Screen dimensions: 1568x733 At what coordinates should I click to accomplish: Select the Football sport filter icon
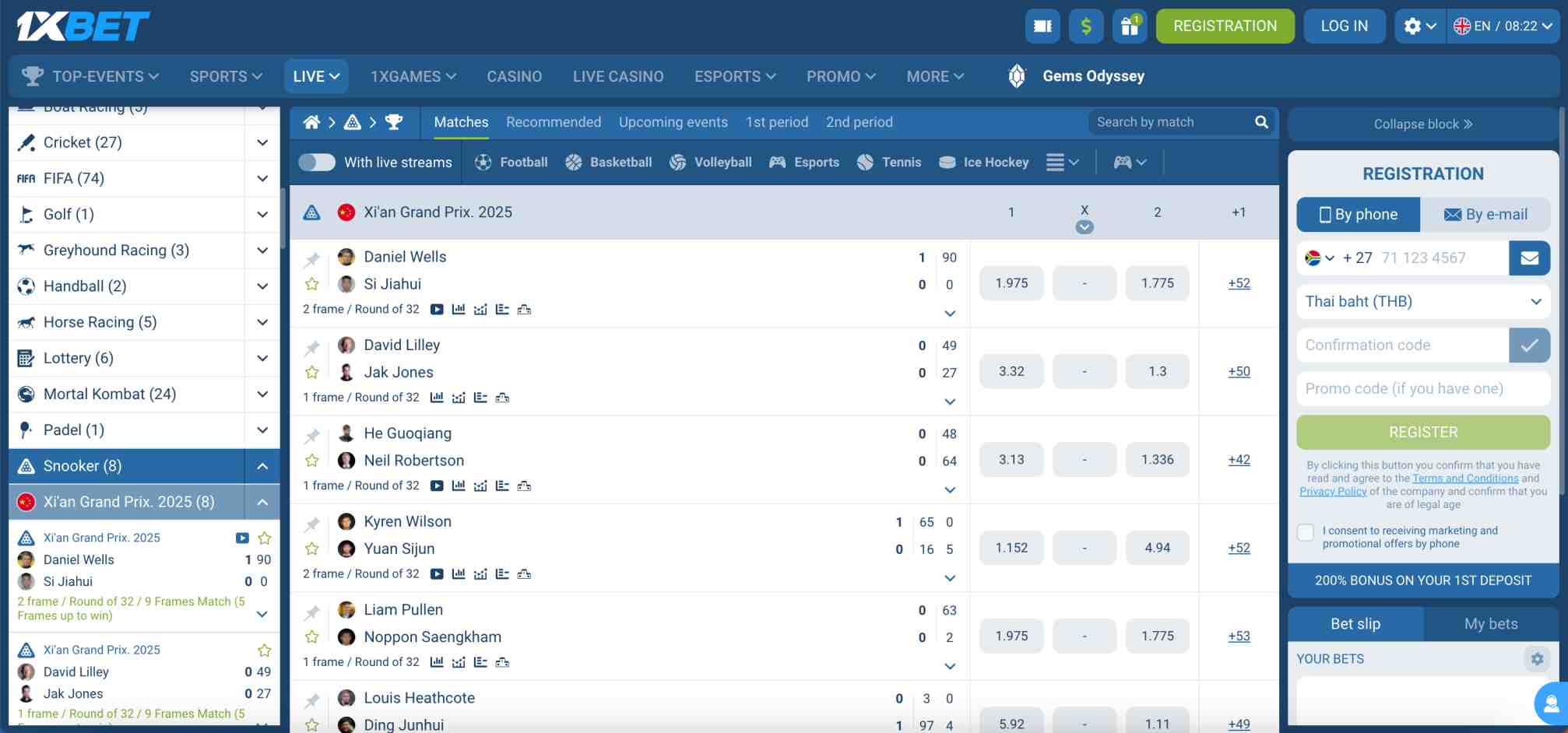[x=483, y=162]
